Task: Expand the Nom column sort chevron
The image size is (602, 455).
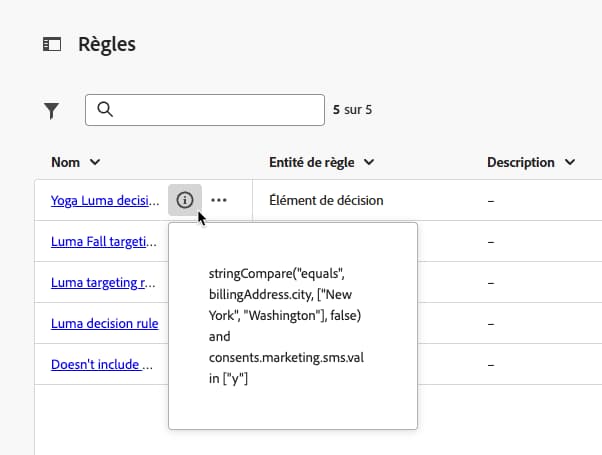Action: 95,162
